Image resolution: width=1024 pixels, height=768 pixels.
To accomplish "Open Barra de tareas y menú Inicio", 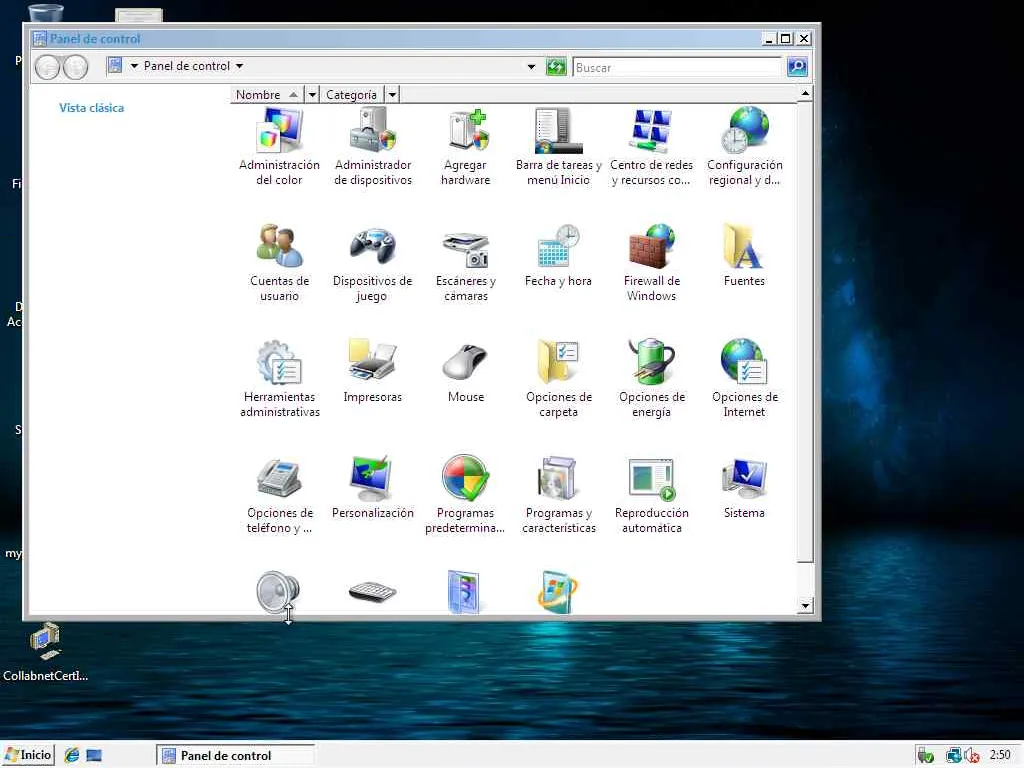I will click(x=558, y=147).
